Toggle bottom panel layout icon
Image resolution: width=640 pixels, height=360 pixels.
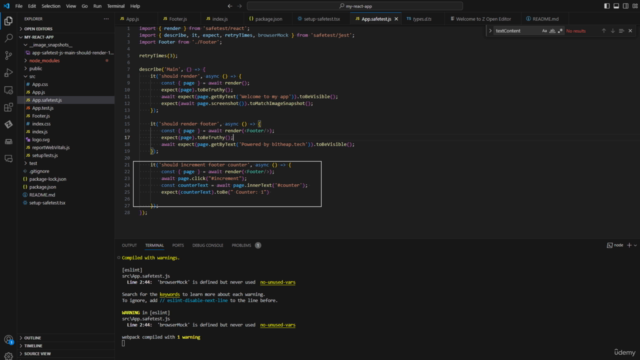click(616, 6)
